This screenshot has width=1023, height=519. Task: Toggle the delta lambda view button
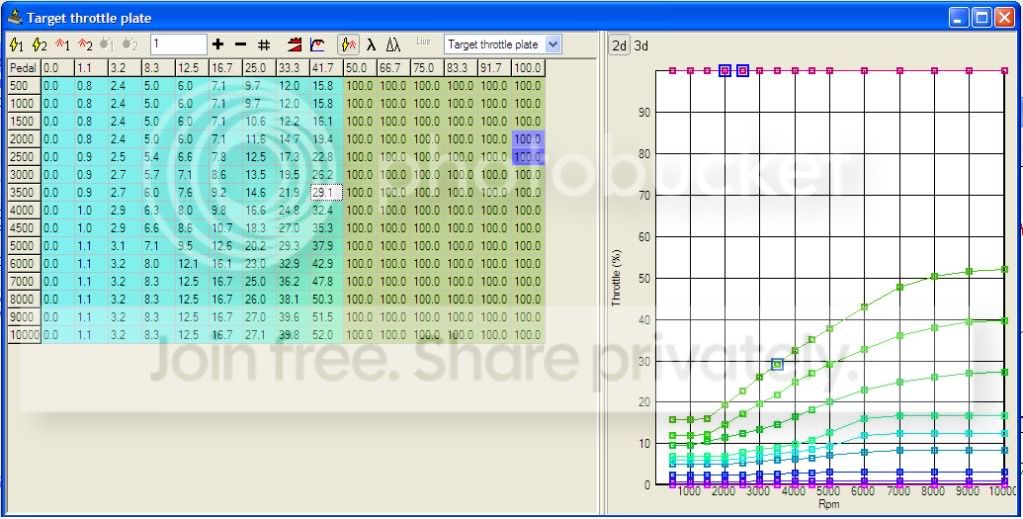[x=393, y=45]
